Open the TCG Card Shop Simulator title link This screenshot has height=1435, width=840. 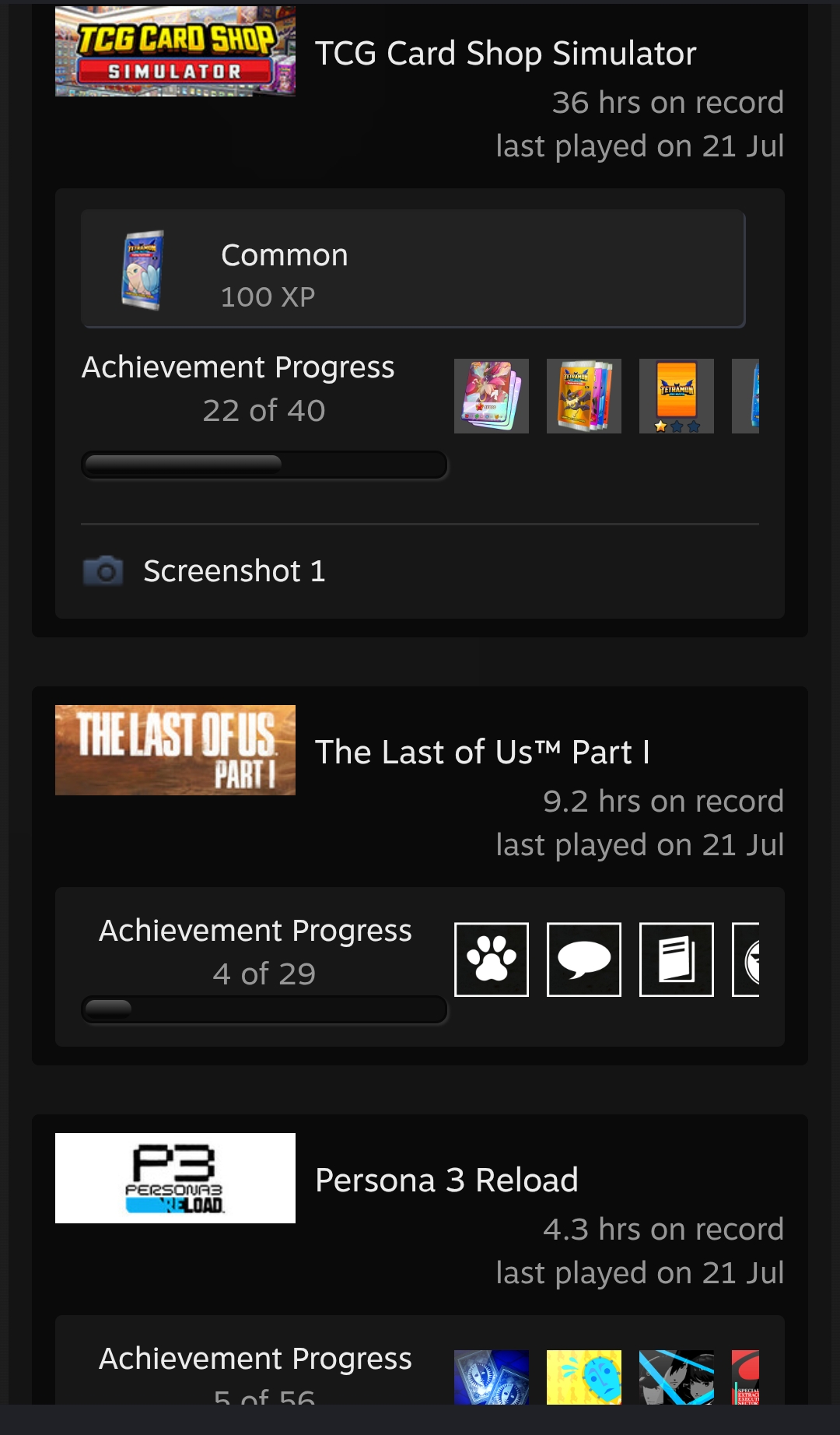click(x=506, y=54)
